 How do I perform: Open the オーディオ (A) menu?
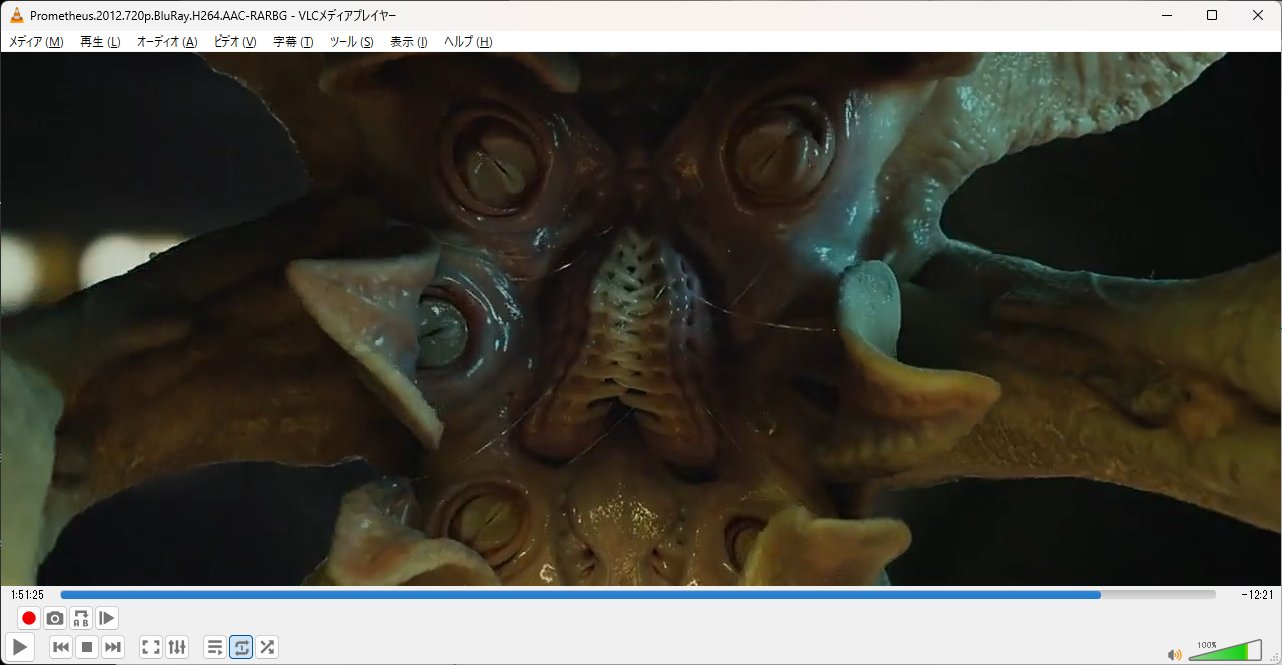(167, 41)
